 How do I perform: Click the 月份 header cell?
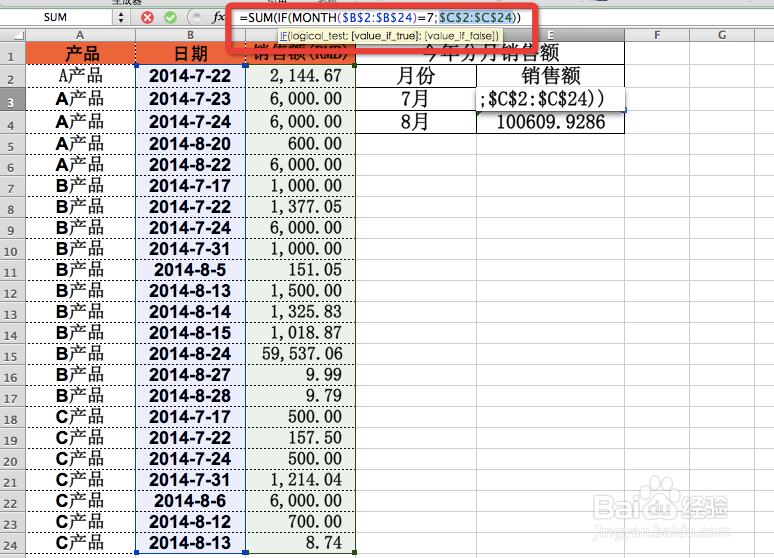pyautogui.click(x=416, y=76)
